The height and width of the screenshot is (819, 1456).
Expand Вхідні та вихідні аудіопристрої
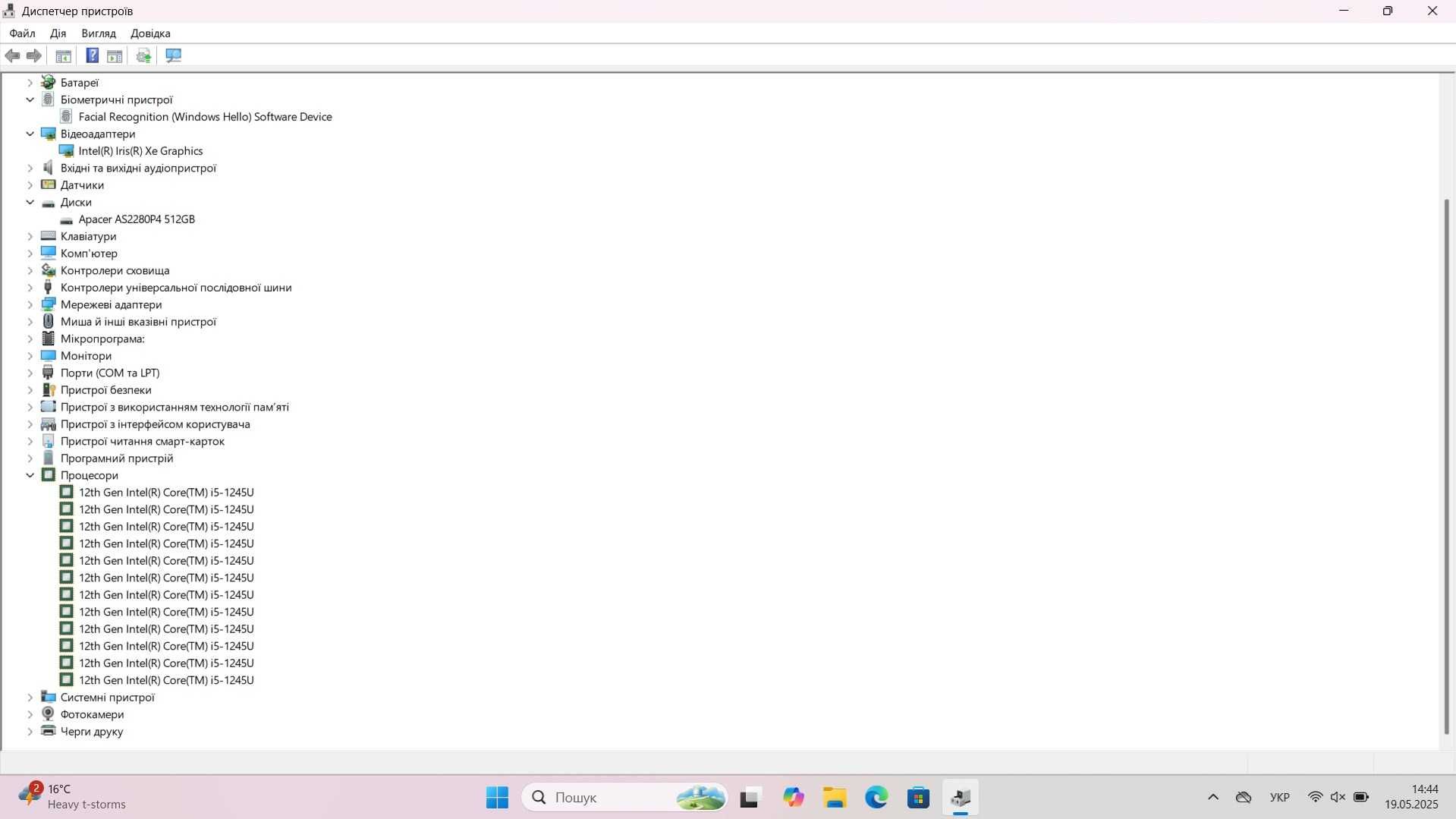point(30,168)
